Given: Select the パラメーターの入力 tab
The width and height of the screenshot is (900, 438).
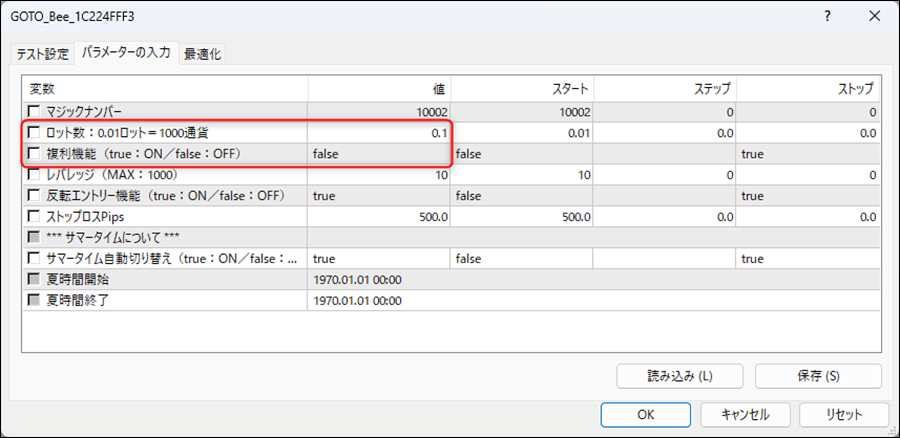Looking at the screenshot, I should pos(126,52).
